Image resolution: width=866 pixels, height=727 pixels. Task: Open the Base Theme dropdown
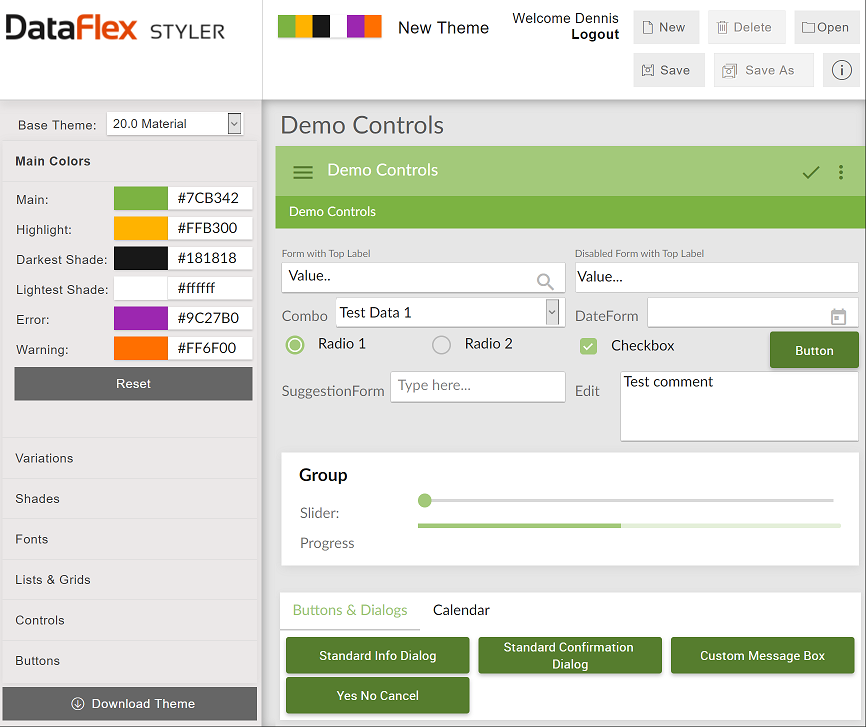click(x=175, y=124)
